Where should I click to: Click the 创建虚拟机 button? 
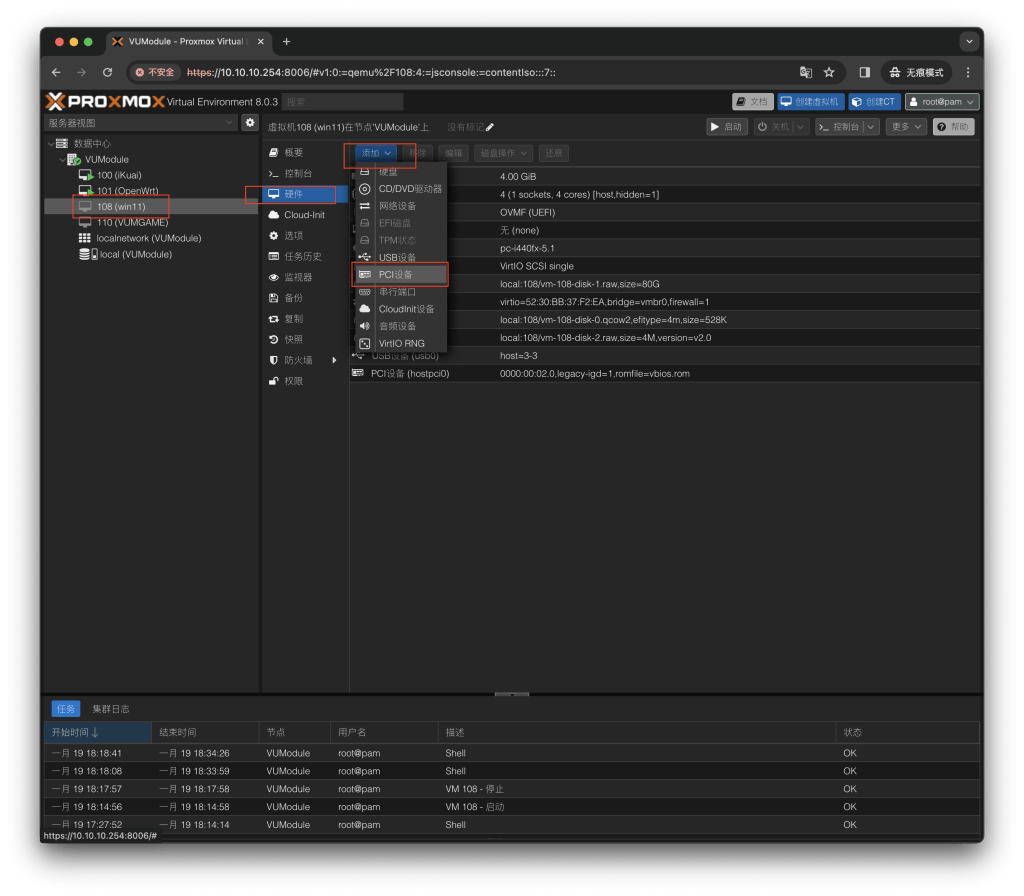pyautogui.click(x=811, y=101)
